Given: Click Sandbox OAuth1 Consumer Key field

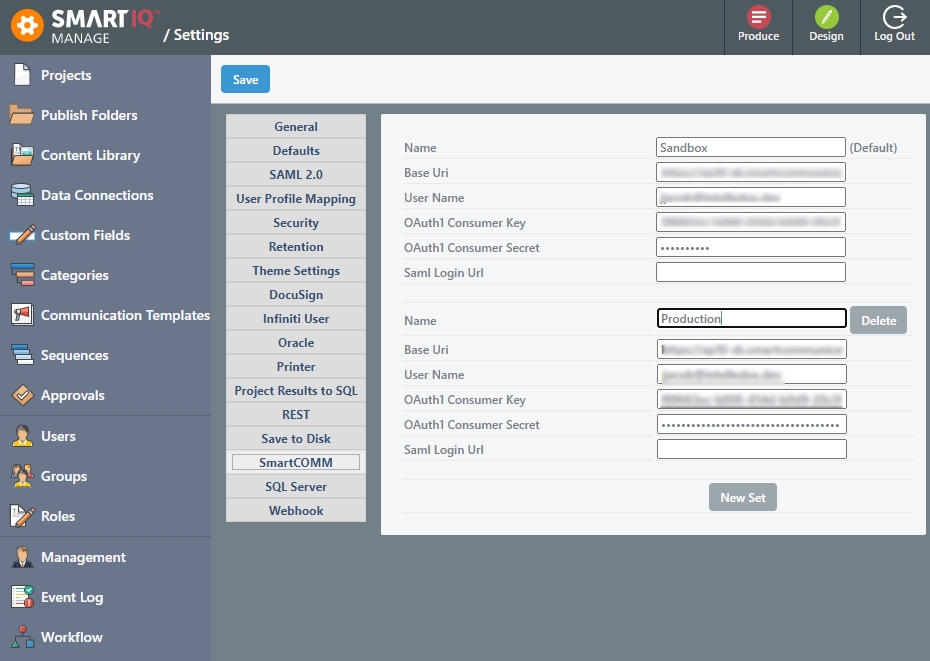Looking at the screenshot, I should pos(750,222).
